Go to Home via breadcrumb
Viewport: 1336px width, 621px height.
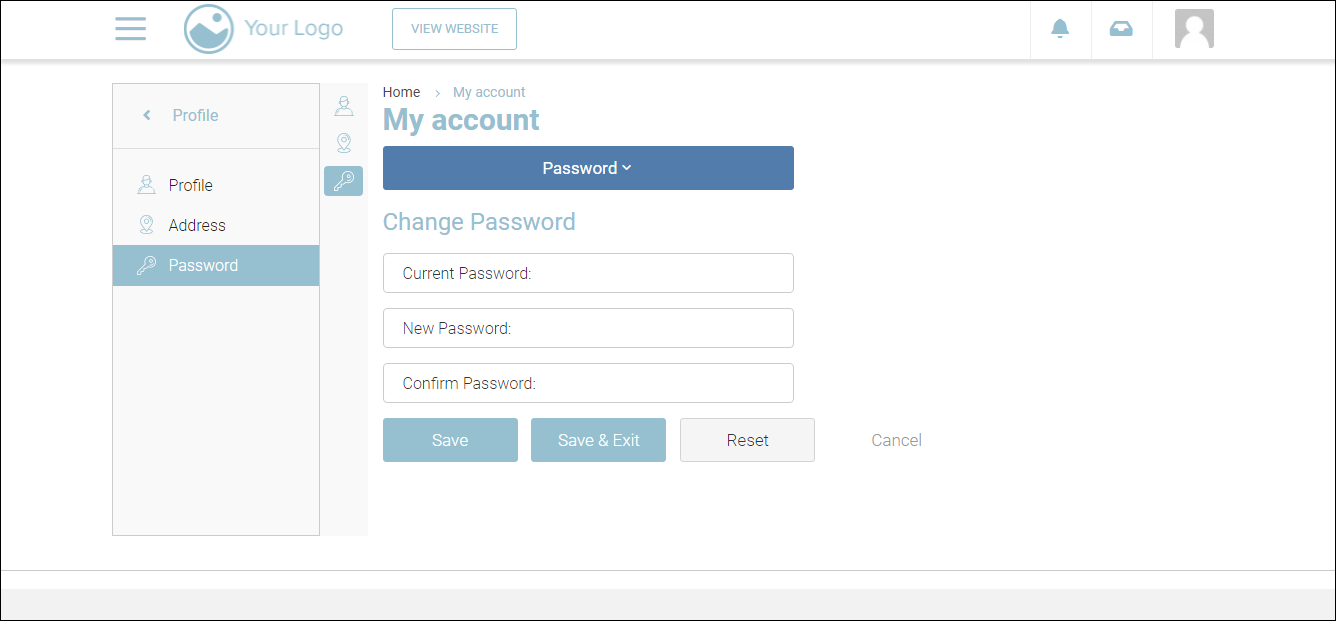[x=401, y=92]
